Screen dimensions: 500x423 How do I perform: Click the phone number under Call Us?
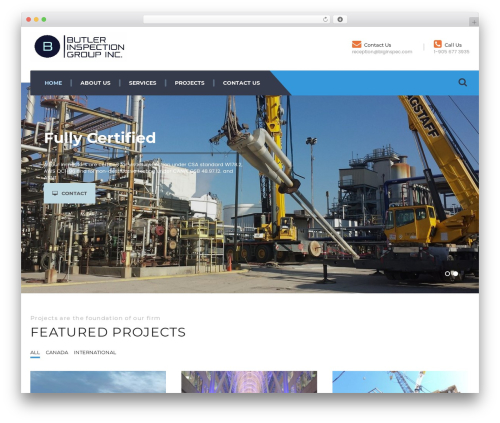pyautogui.click(x=451, y=52)
